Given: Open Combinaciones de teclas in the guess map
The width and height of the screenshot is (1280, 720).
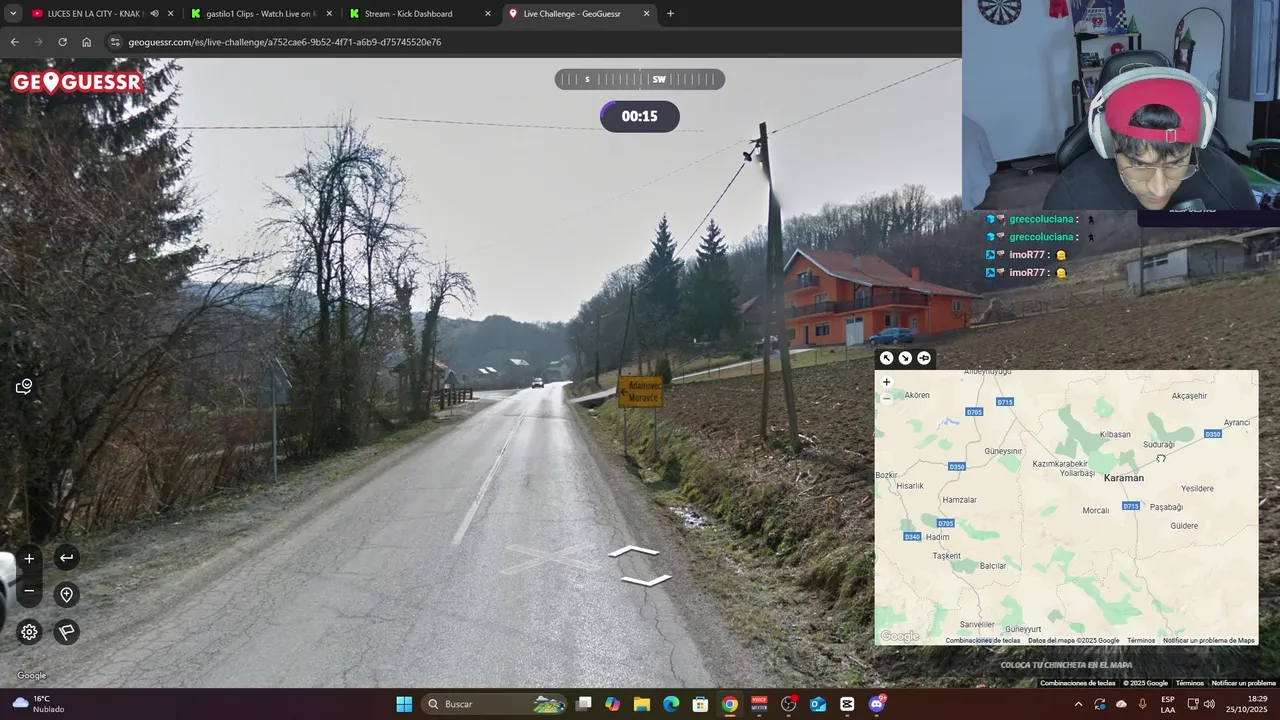Looking at the screenshot, I should pyautogui.click(x=982, y=640).
